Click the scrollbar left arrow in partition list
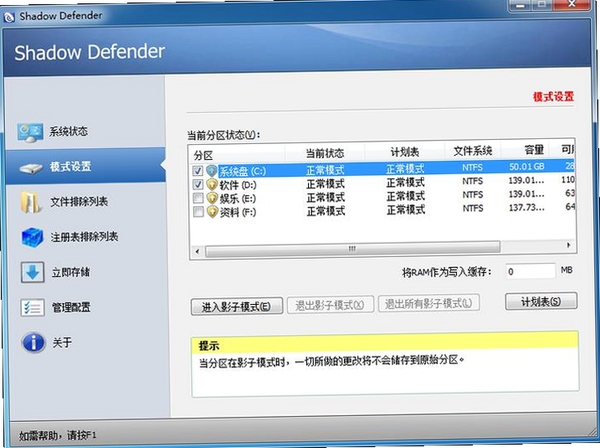Viewport: 600px width, 448px height. coord(197,251)
